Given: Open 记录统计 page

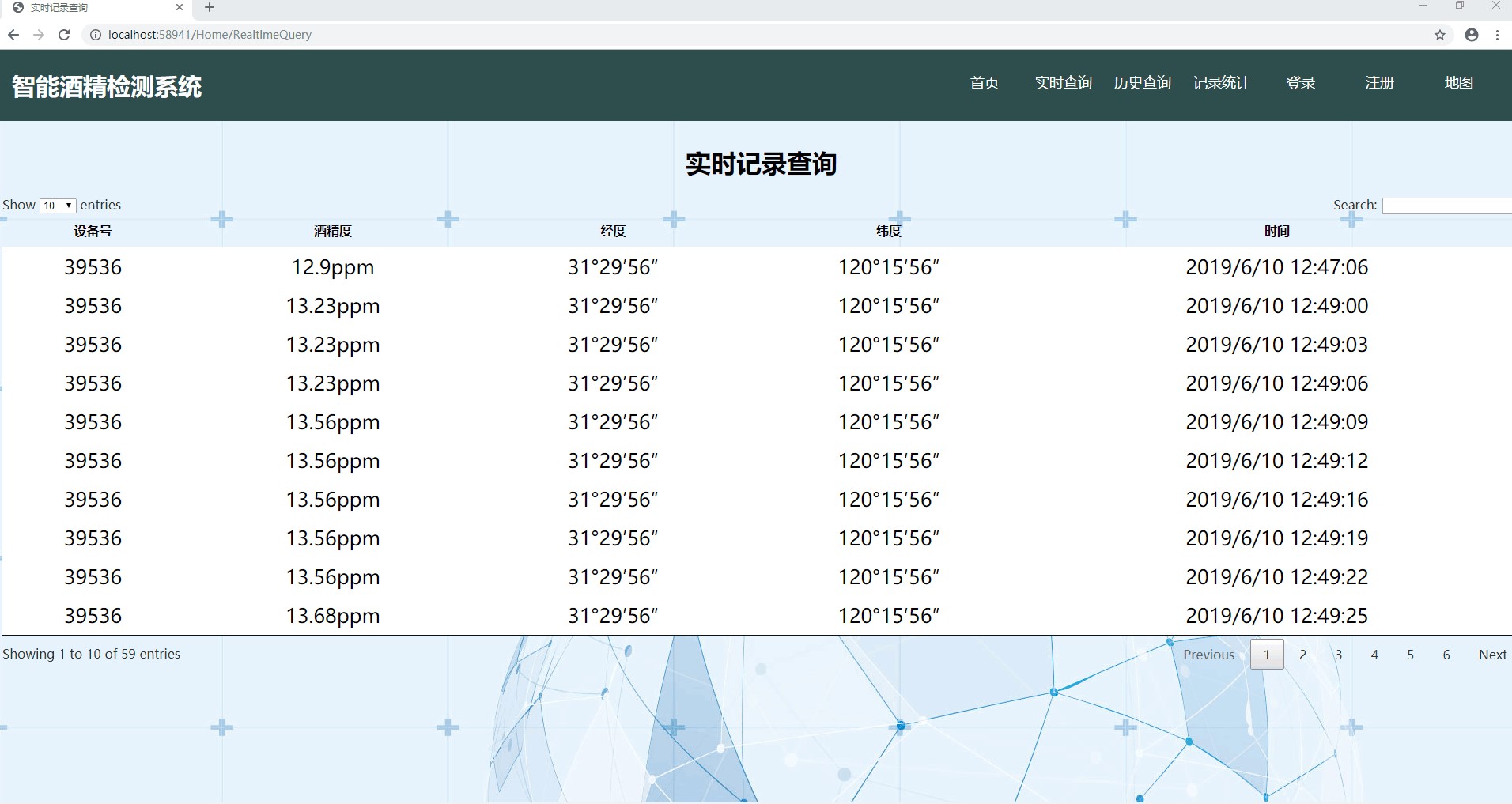Looking at the screenshot, I should [1221, 83].
